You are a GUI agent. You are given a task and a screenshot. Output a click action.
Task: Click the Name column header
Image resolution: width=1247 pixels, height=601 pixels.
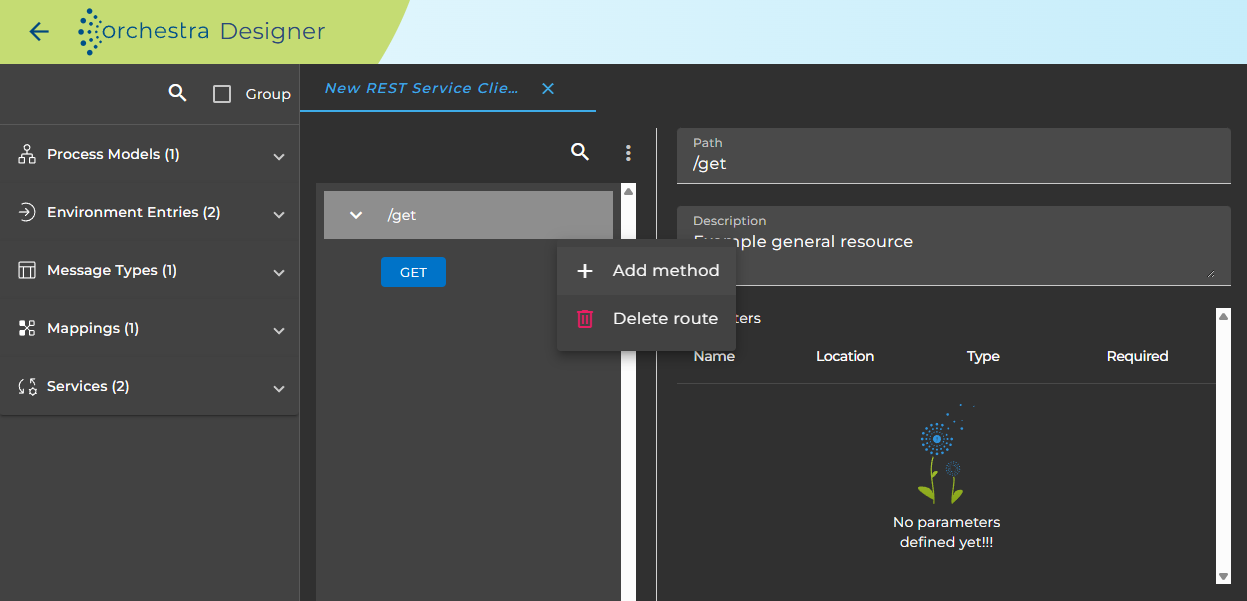click(714, 356)
